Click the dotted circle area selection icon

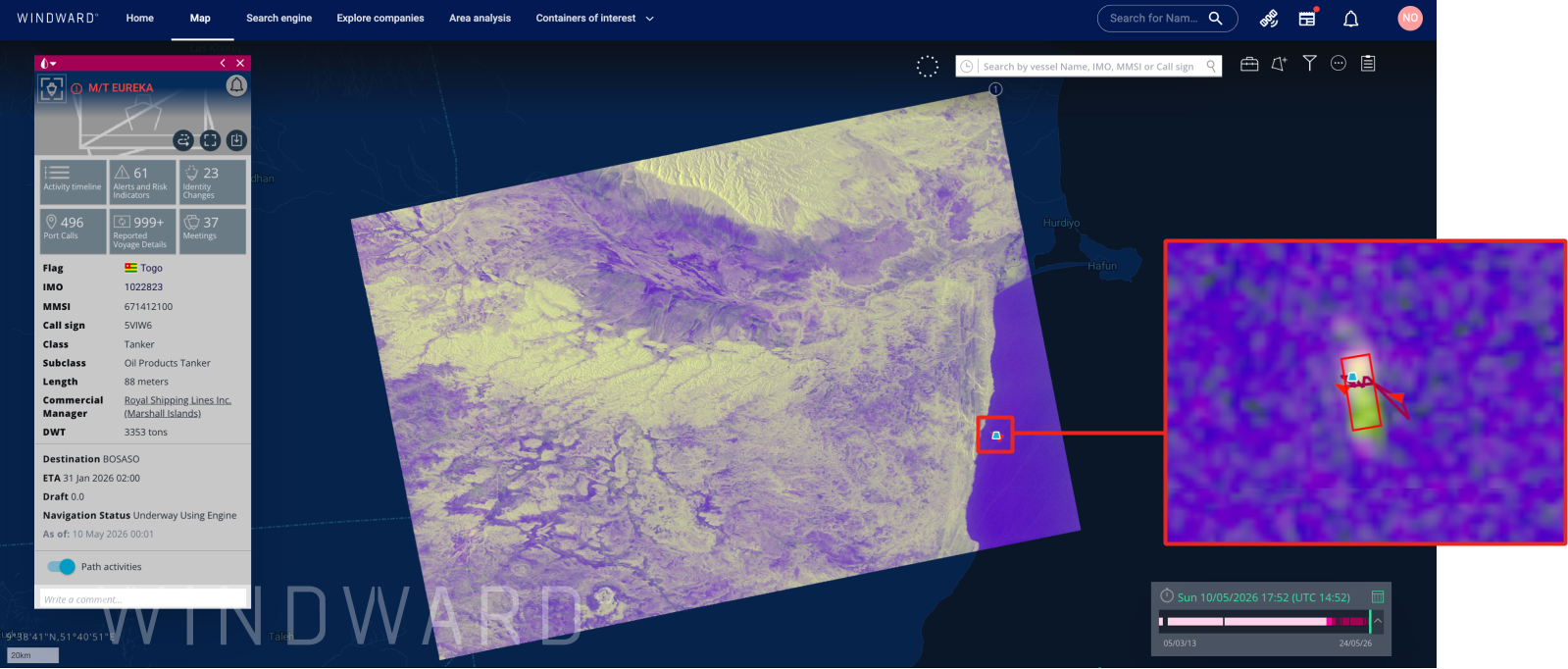coord(927,66)
